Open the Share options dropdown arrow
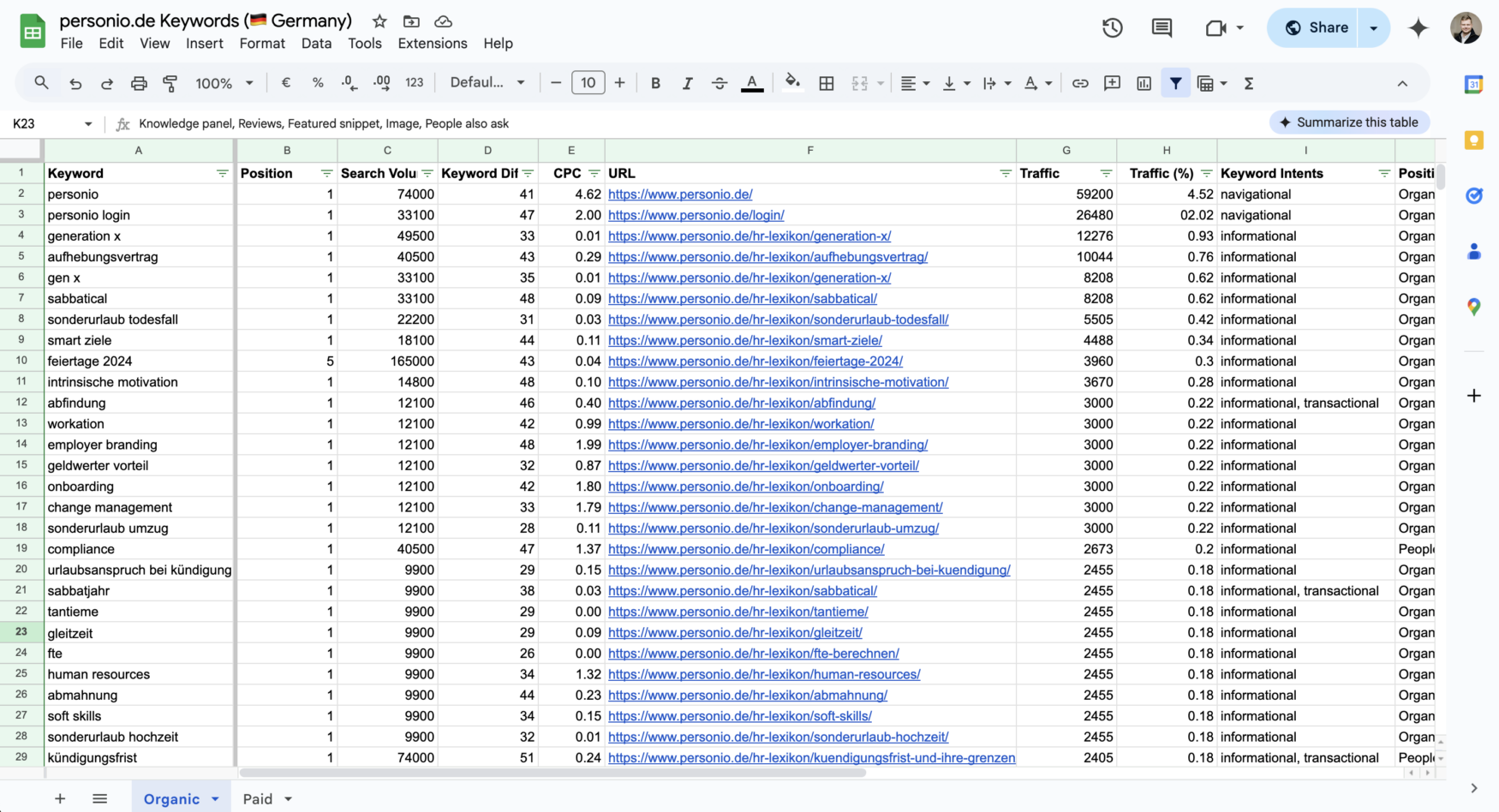This screenshot has height=812, width=1499. pyautogui.click(x=1373, y=27)
